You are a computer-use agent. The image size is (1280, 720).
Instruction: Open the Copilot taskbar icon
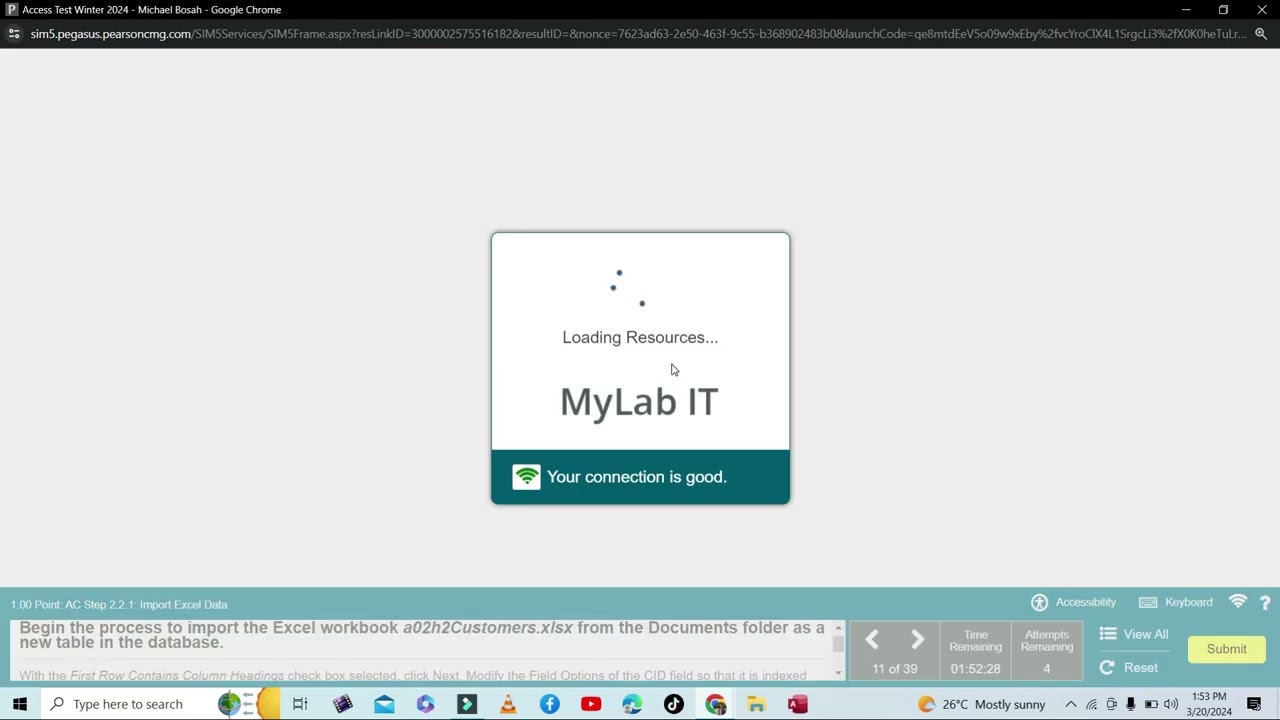click(x=426, y=704)
